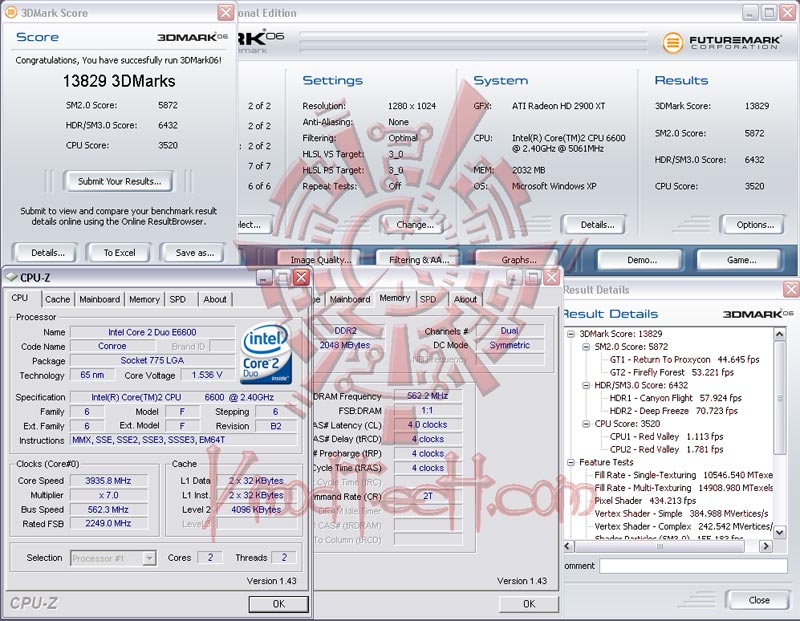
Task: Select HDR2 - Deep Freeze row
Action: 673,411
